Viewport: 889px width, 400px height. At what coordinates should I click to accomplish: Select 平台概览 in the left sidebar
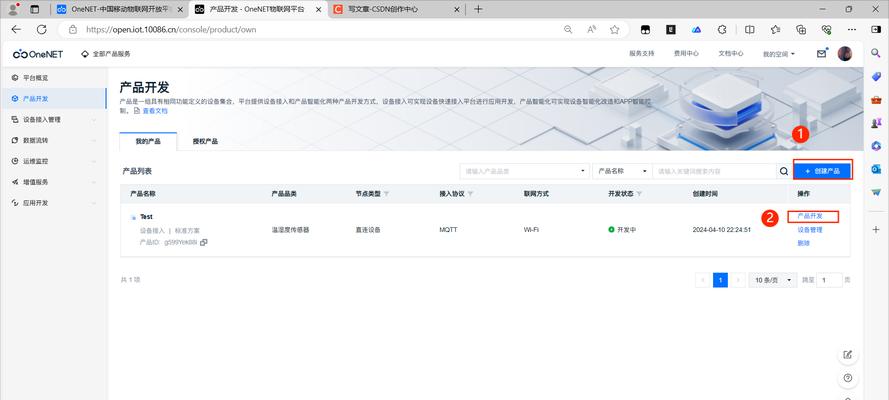36,77
